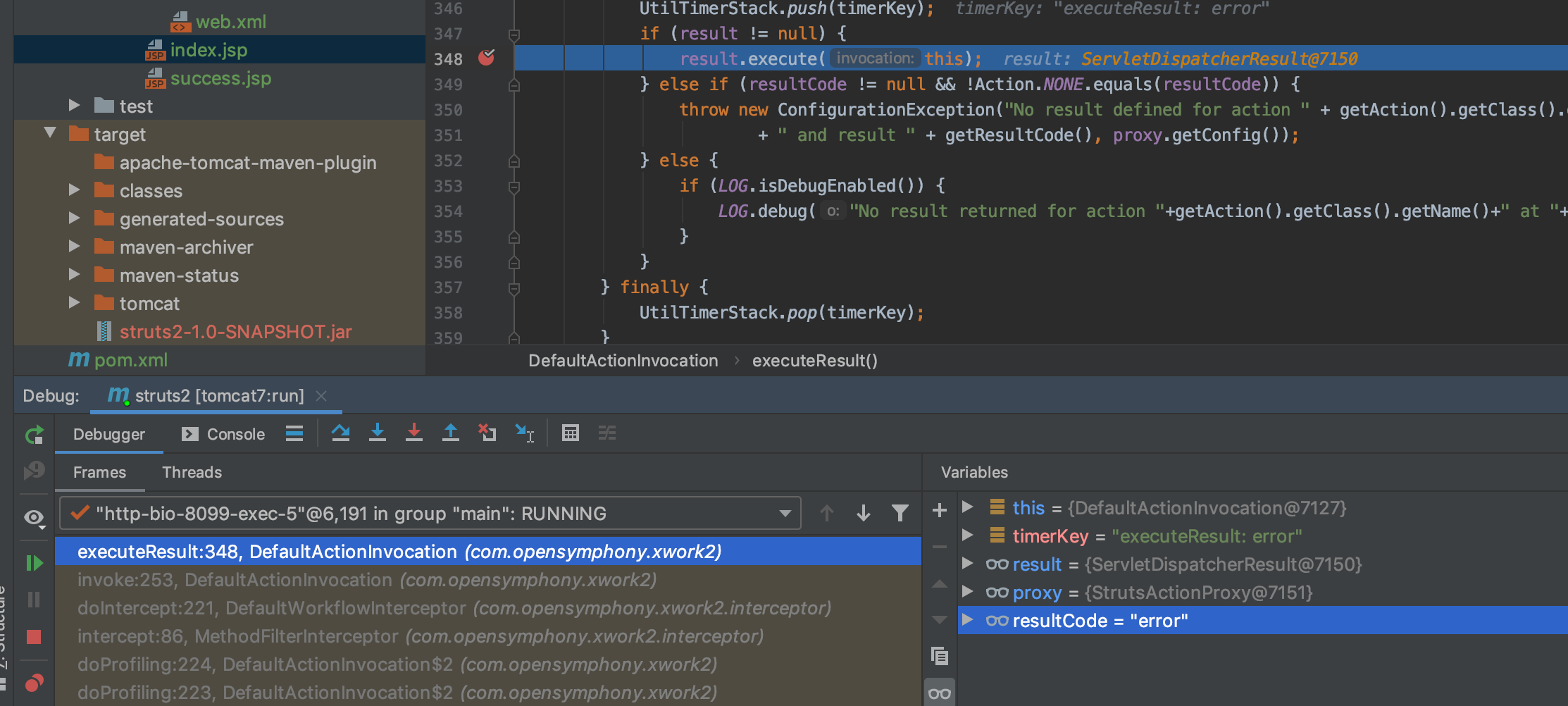Click the Trace Current Stream Chain icon
1568x706 pixels.
tap(607, 433)
